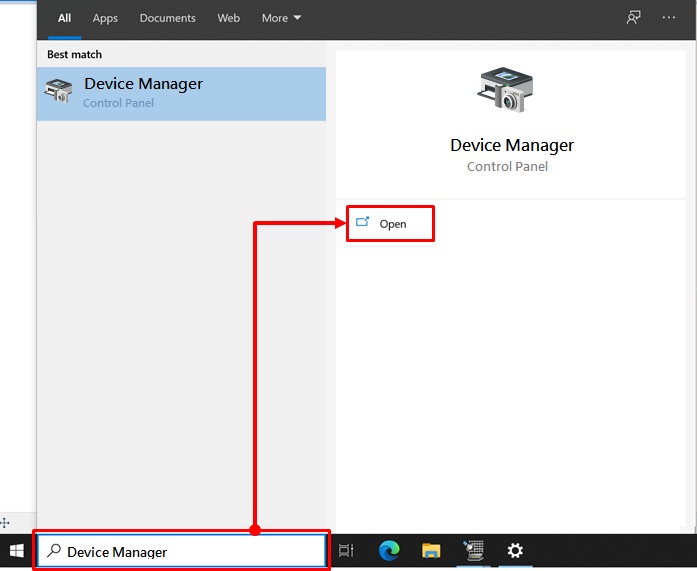Launch Microsoft Edge from the taskbar
The image size is (697, 571).
click(389, 551)
